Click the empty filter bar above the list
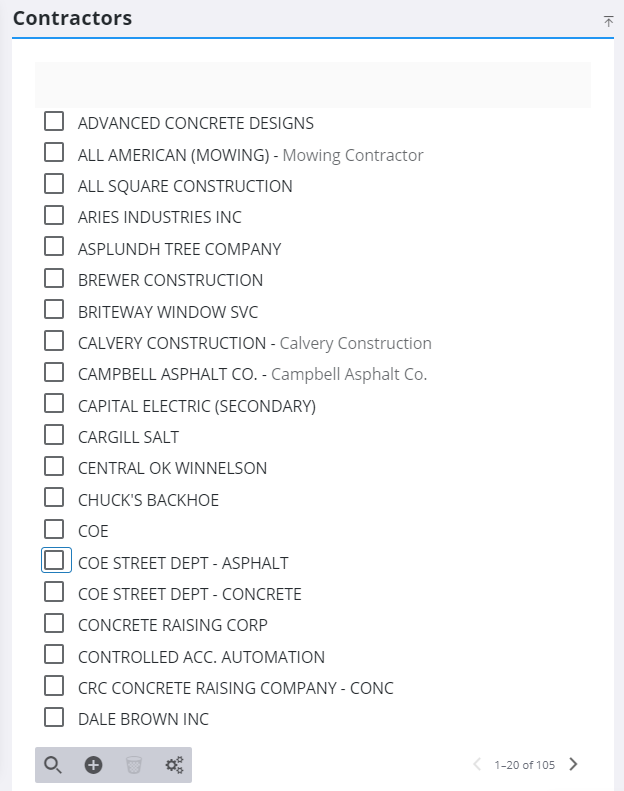Screen dimensions: 624x791 point(312,85)
